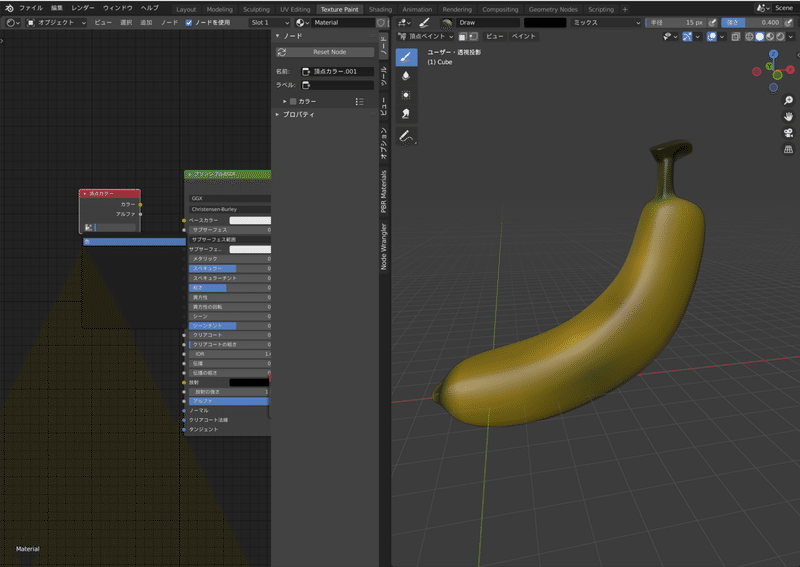Click the 名前 field with 頂点カラー.001
This screenshot has width=800, height=567.
[337, 71]
